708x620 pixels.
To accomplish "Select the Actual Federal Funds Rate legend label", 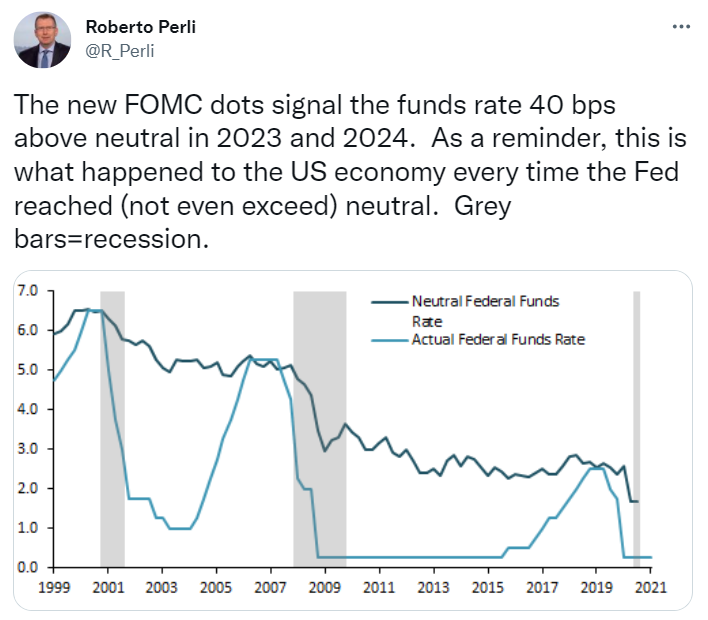I will click(497, 340).
